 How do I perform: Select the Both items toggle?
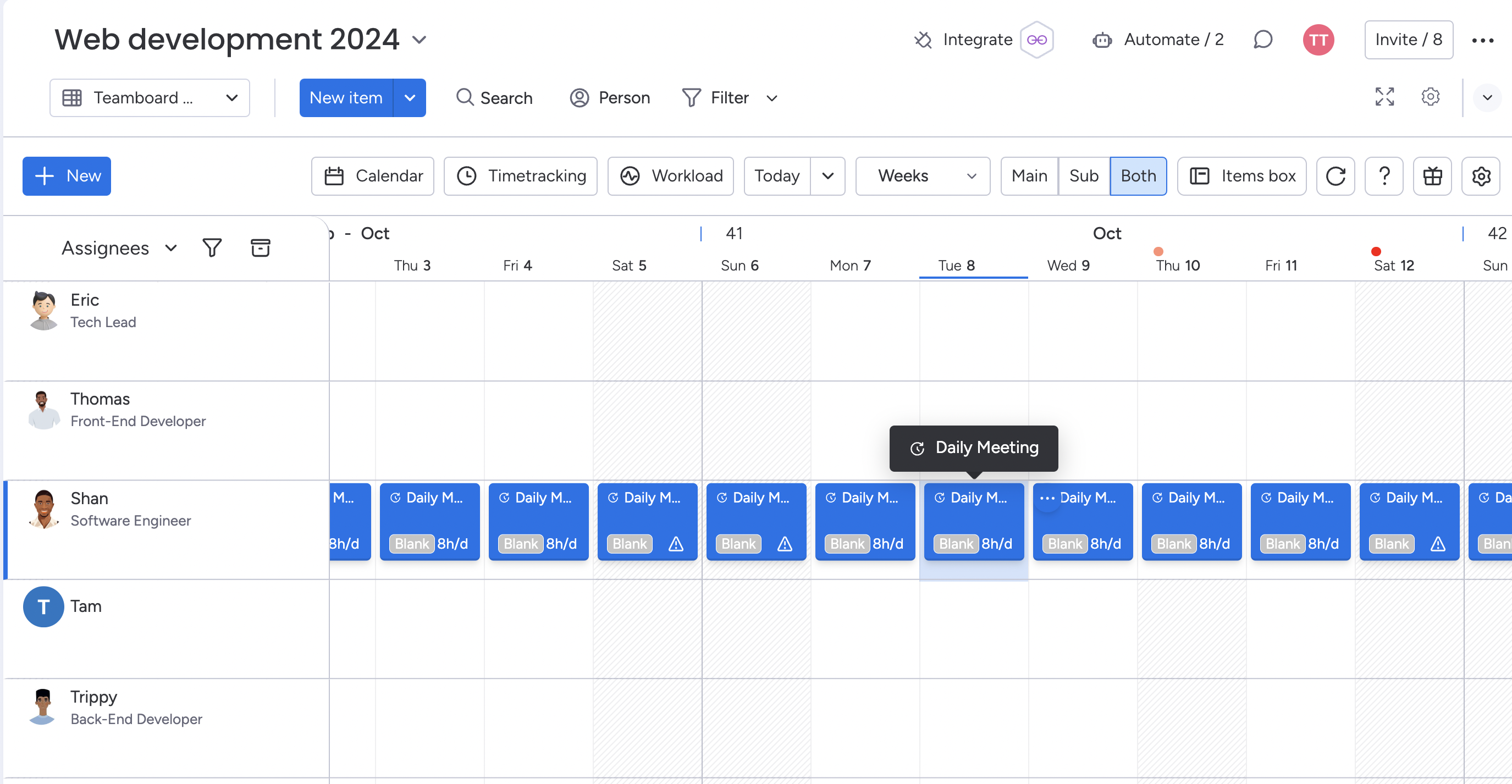coord(1138,176)
